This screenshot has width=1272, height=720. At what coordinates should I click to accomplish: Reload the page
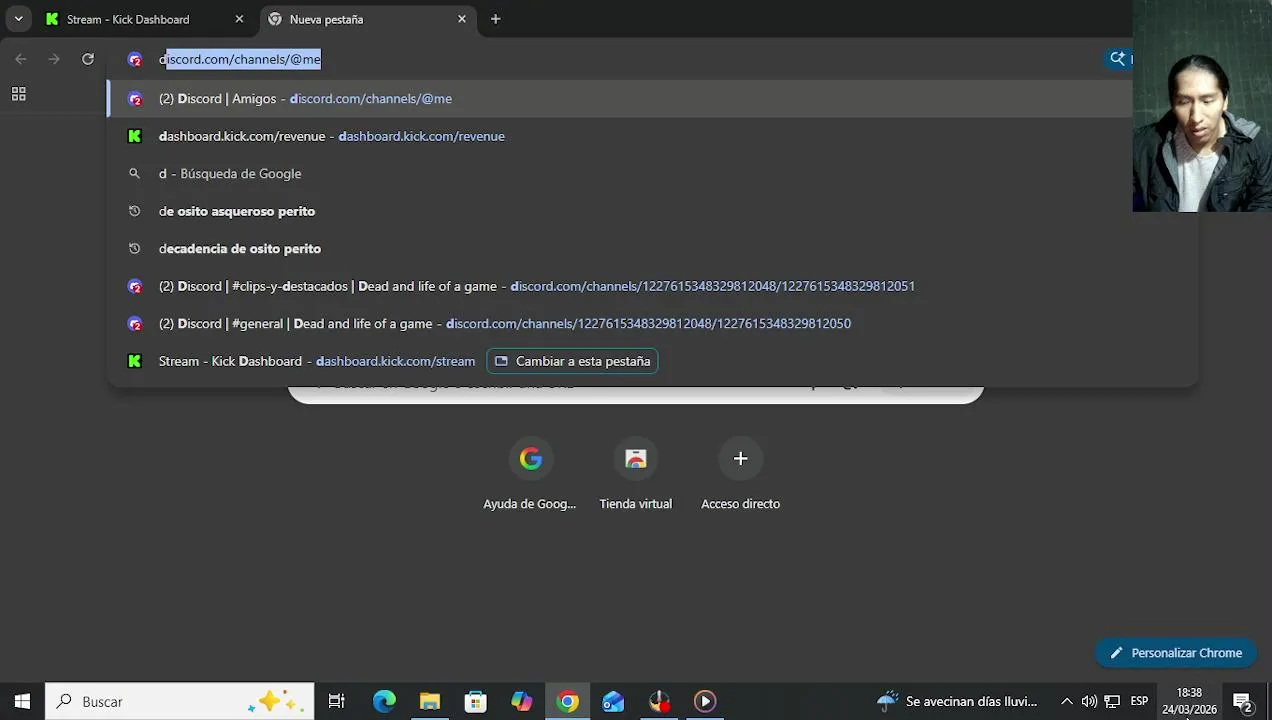coord(88,59)
